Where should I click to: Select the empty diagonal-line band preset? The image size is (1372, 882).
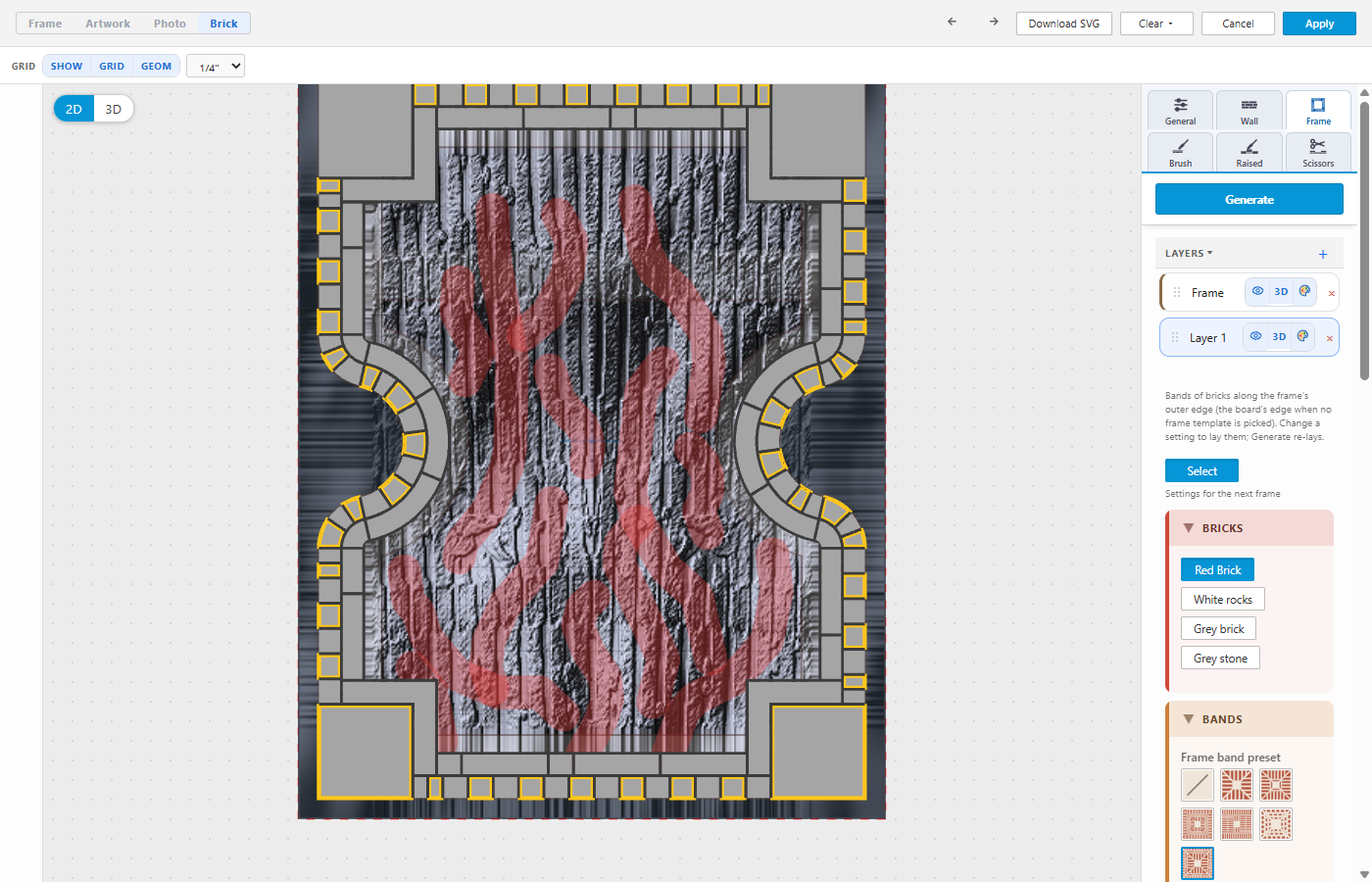[1198, 785]
